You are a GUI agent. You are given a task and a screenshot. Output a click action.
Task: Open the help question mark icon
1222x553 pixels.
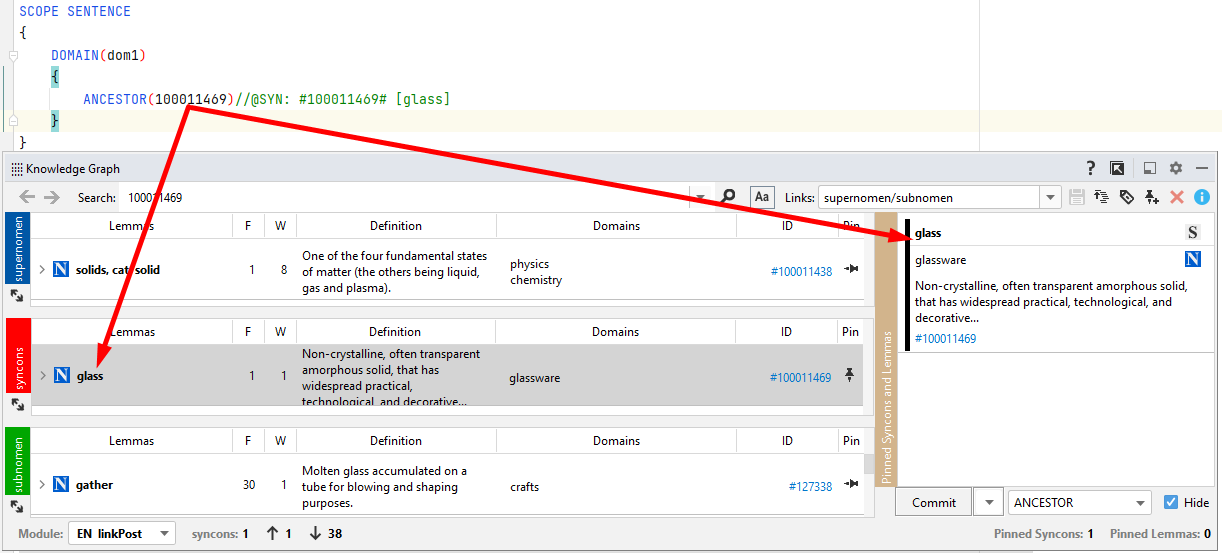coord(1091,168)
